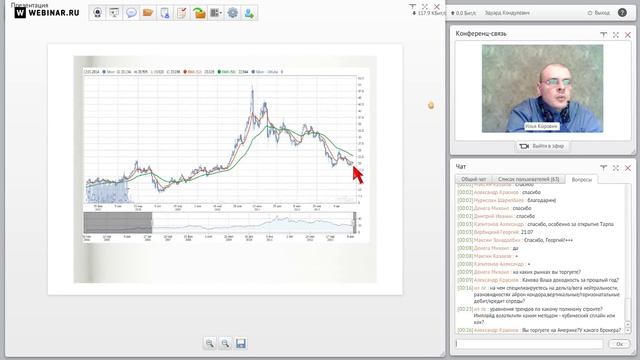
Task: Zoom in on the presentation slide
Action: click(x=210, y=343)
